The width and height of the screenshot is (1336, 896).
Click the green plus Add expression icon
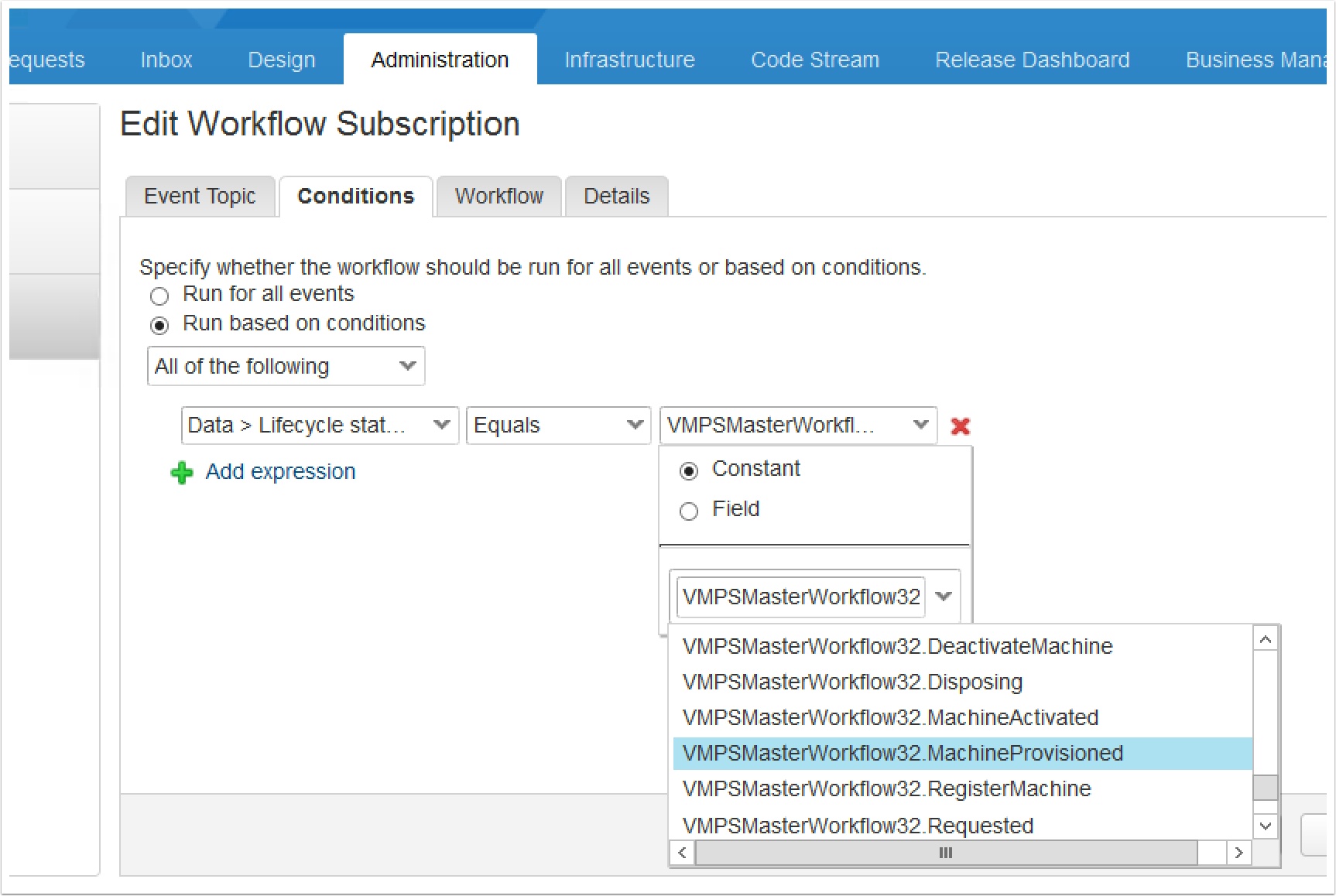pos(182,472)
